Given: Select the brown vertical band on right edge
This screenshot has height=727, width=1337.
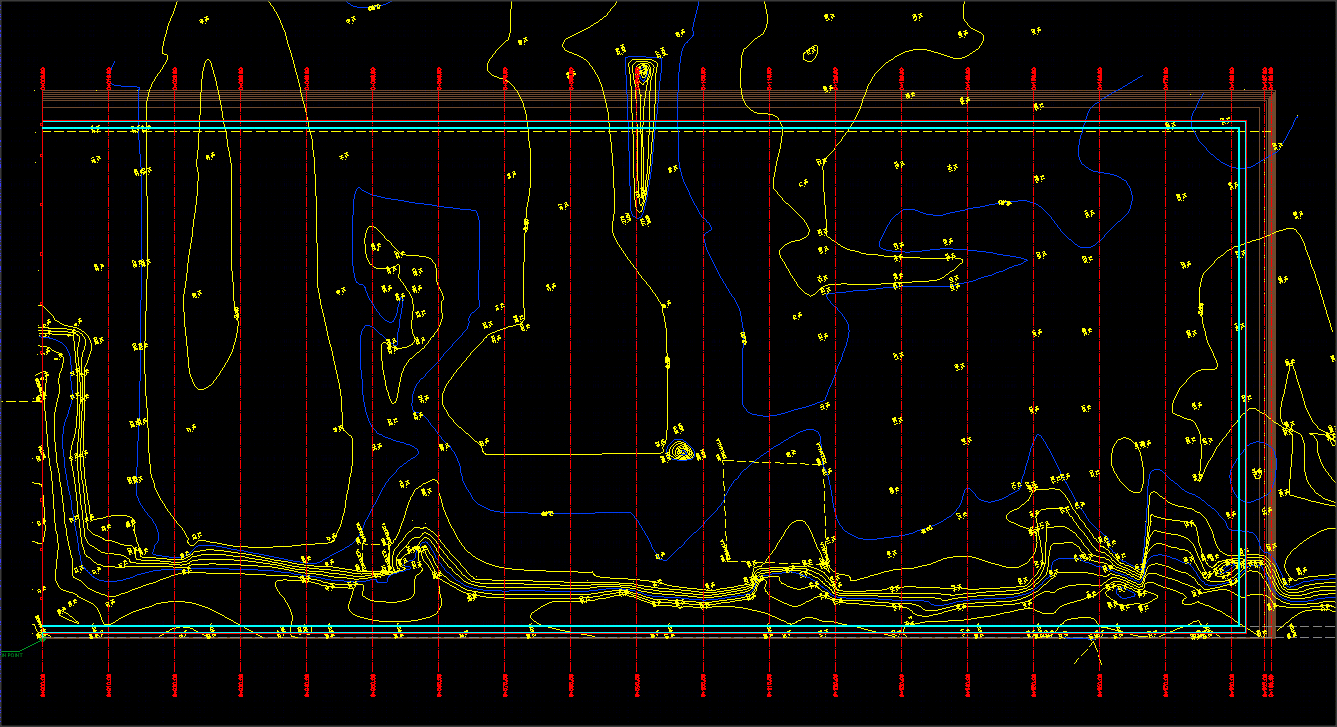Looking at the screenshot, I should [1271, 365].
